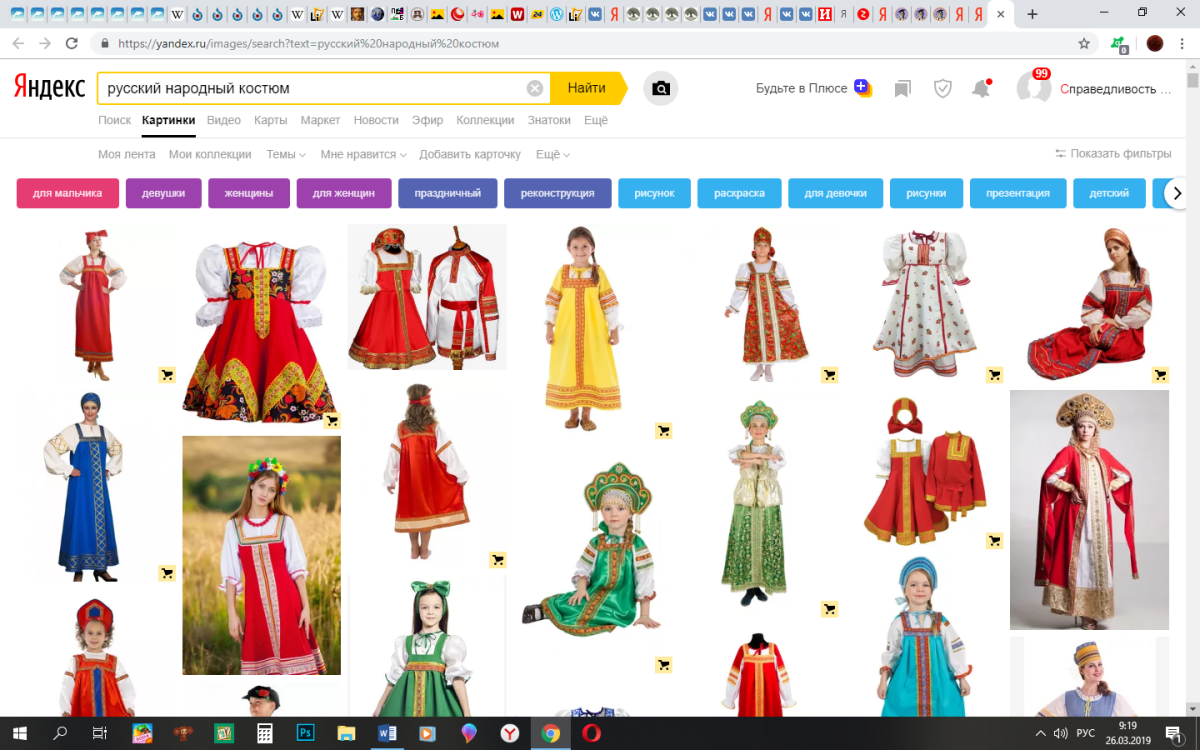This screenshot has height=750, width=1200.
Task: Click the shield protection icon
Action: [x=942, y=89]
